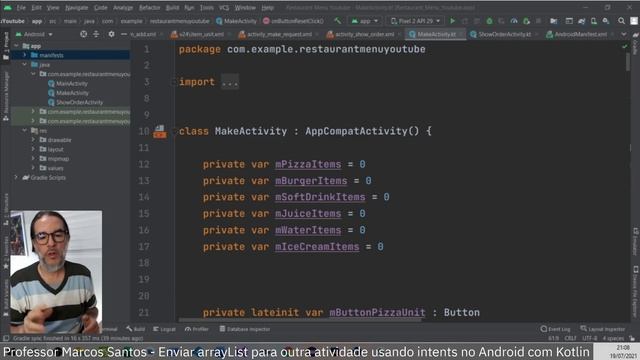Select ShowOrderActivity in the project tree
The image size is (640, 360).
(x=79, y=102)
